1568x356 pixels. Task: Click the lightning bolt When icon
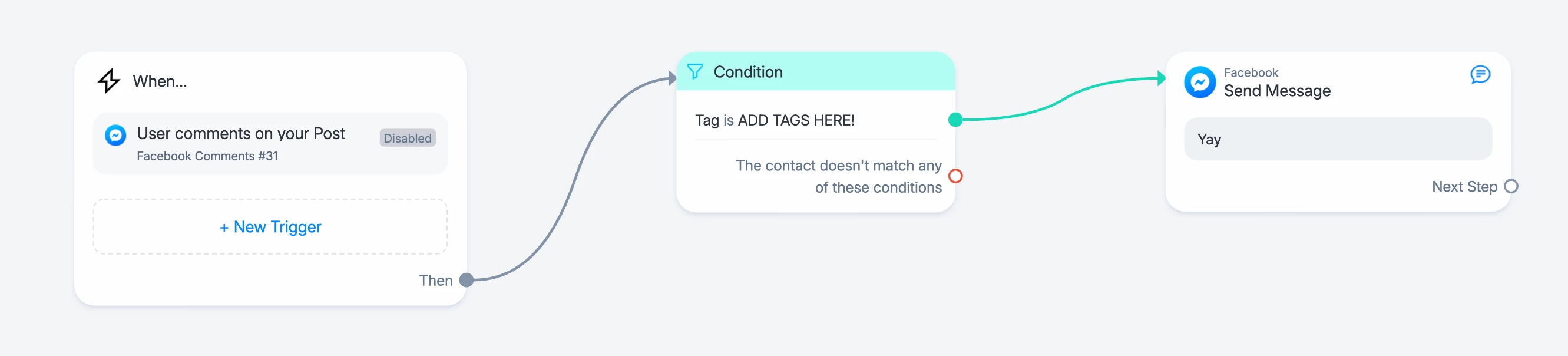click(109, 81)
